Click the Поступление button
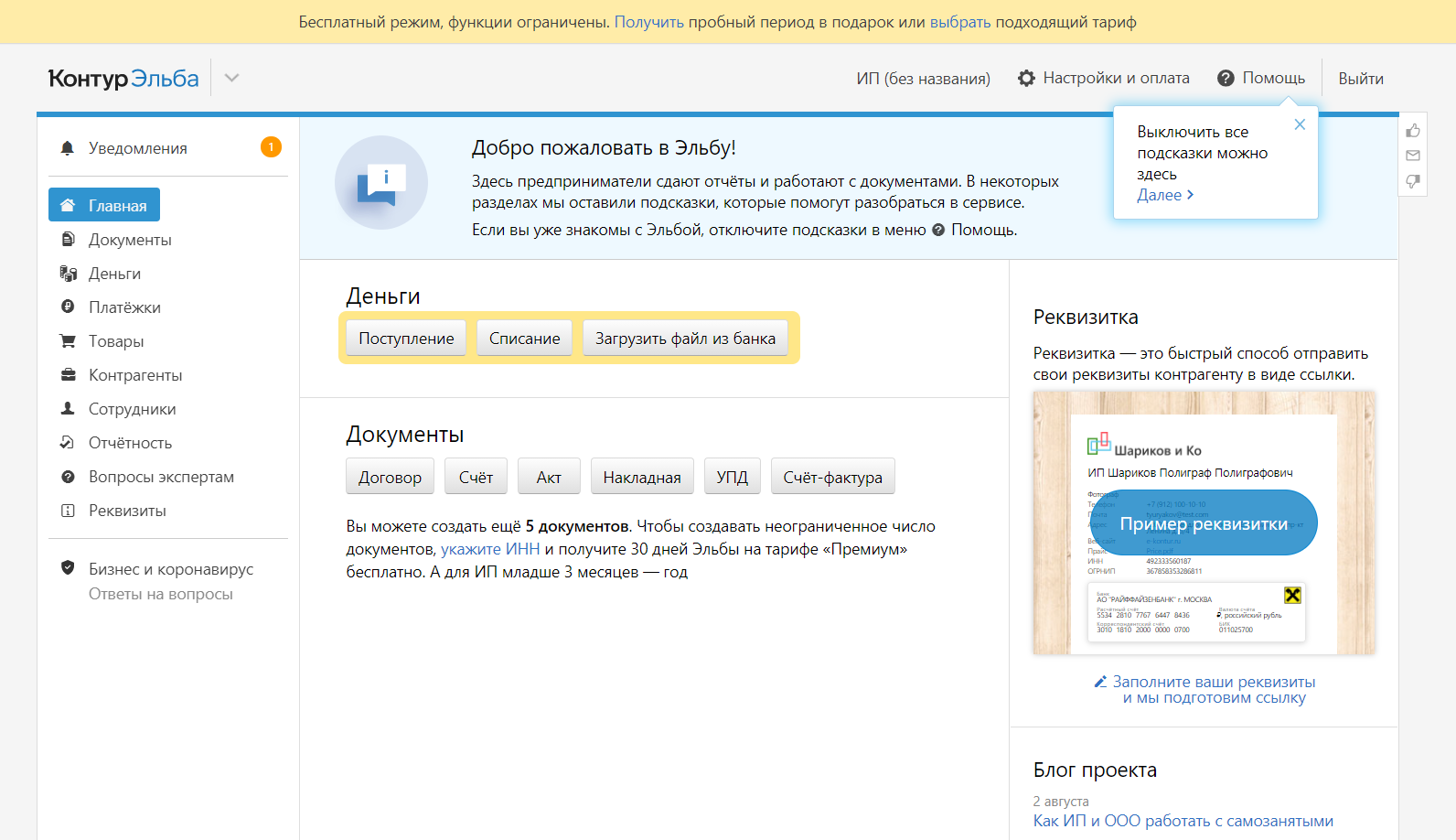Image resolution: width=1456 pixels, height=840 pixels. (x=406, y=339)
